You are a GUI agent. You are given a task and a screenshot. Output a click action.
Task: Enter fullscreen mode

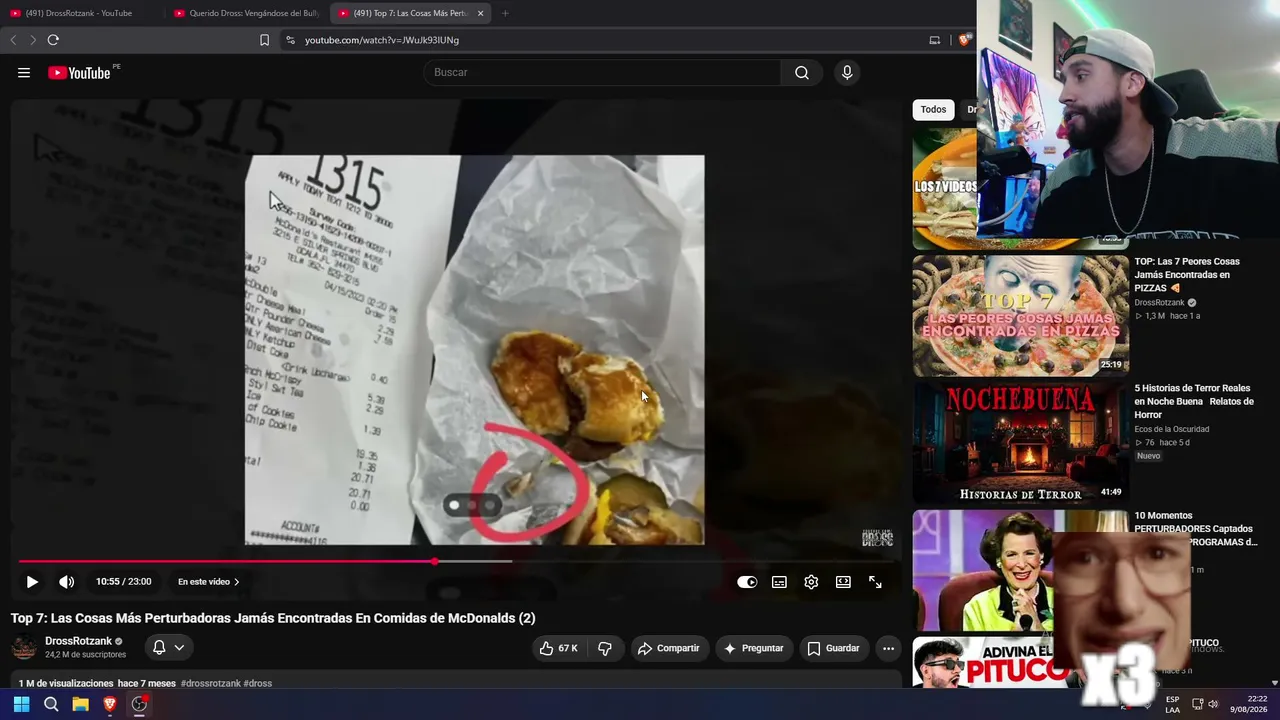tap(875, 582)
